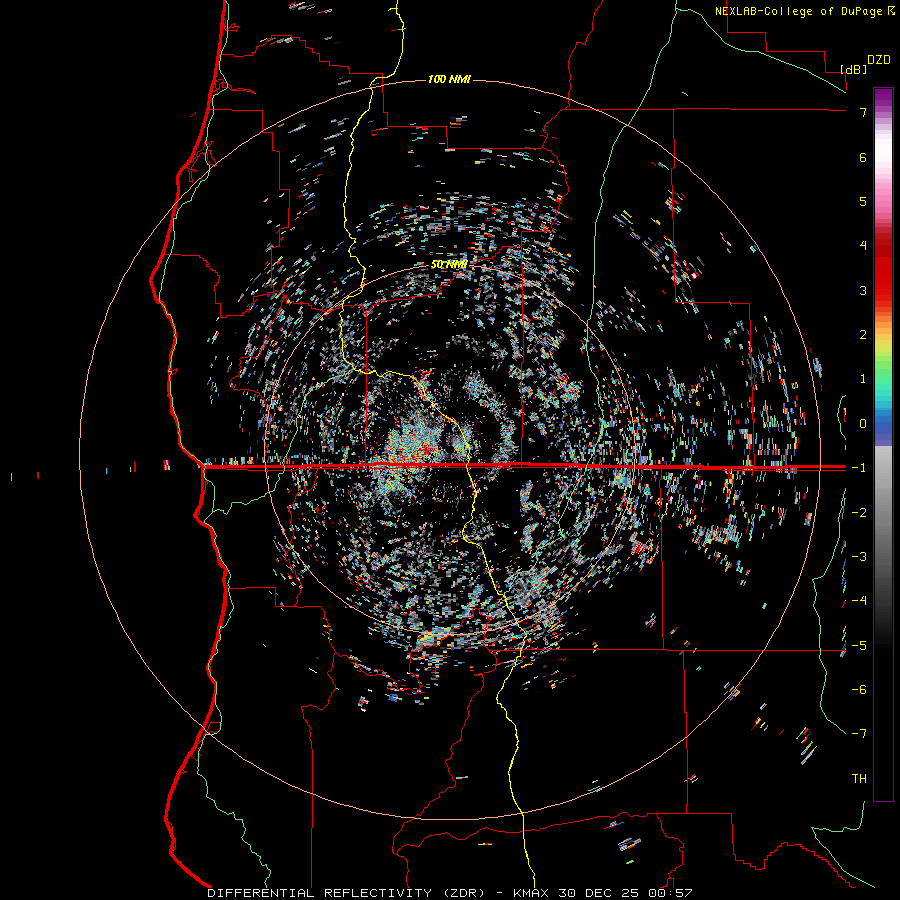This screenshot has height=900, width=900.
Task: Click the TH threshold label
Action: (859, 779)
